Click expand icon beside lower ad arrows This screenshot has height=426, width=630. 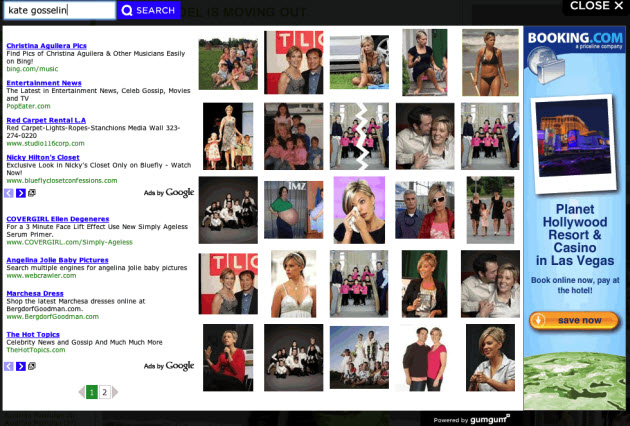32,366
